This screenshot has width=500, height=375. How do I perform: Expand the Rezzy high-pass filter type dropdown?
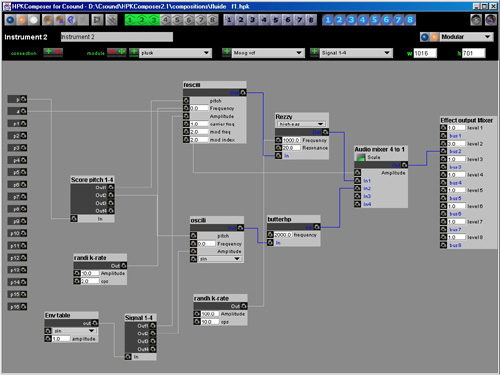[301, 124]
